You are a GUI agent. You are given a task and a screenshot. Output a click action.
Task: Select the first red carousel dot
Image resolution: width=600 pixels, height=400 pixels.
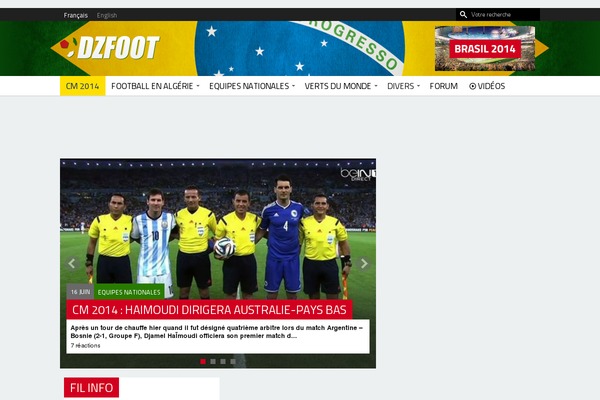pos(203,361)
